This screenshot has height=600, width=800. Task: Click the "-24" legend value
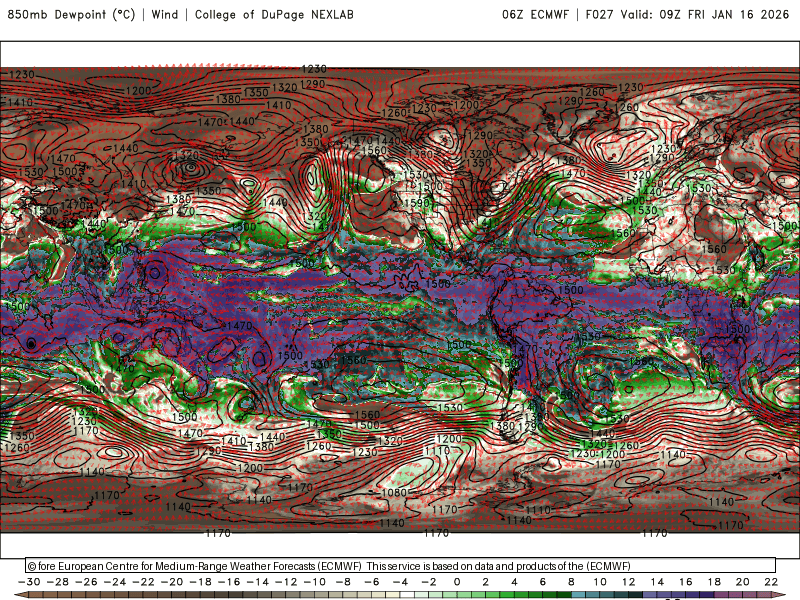click(x=115, y=582)
